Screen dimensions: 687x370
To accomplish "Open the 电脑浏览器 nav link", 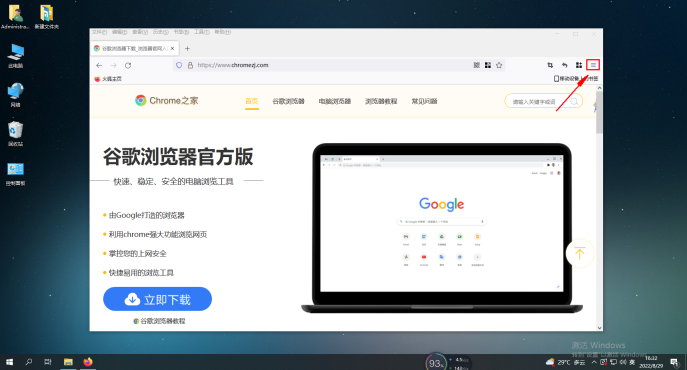I will (335, 101).
